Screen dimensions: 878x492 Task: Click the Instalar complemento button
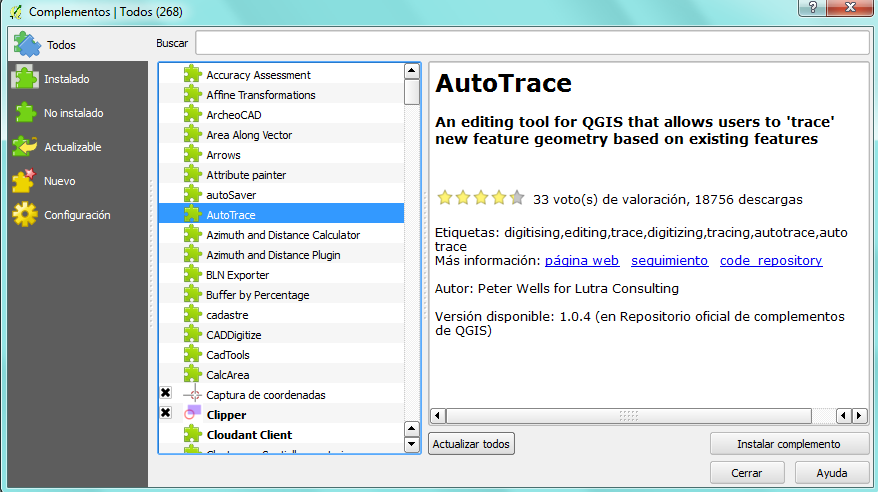coord(789,444)
